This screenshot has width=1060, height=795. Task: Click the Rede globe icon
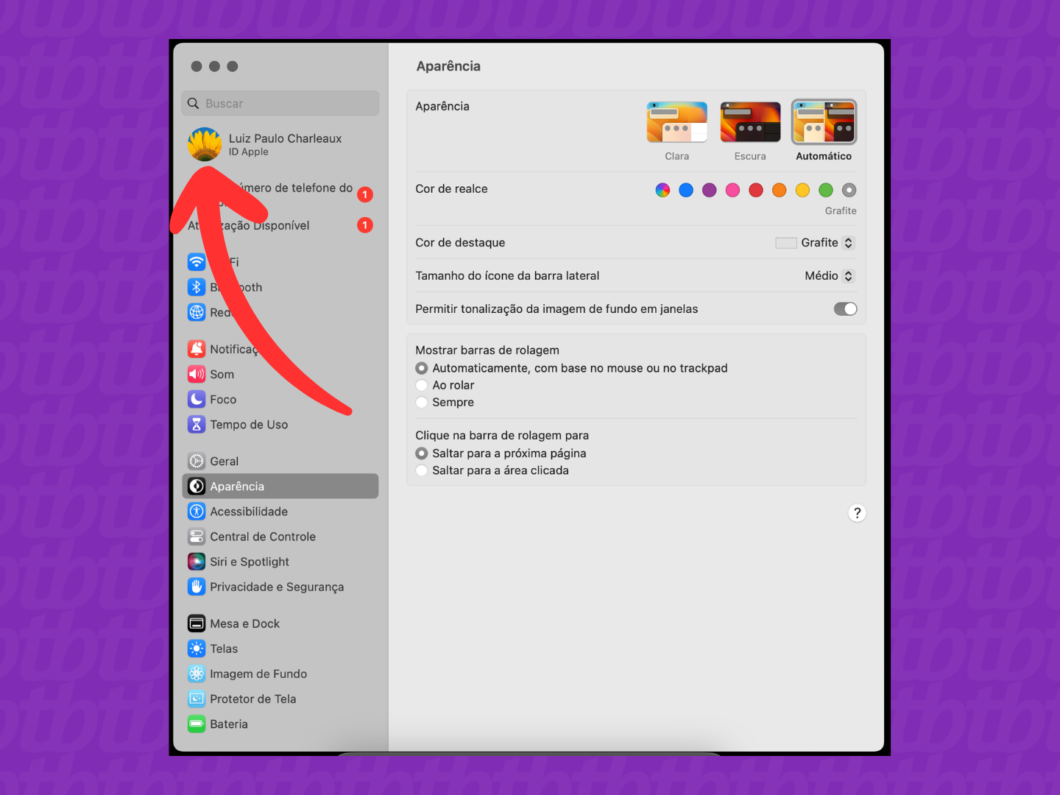click(196, 312)
